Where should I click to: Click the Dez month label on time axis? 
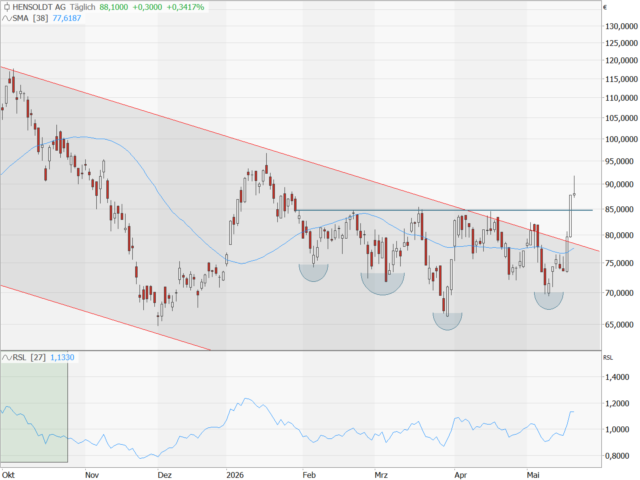164,475
